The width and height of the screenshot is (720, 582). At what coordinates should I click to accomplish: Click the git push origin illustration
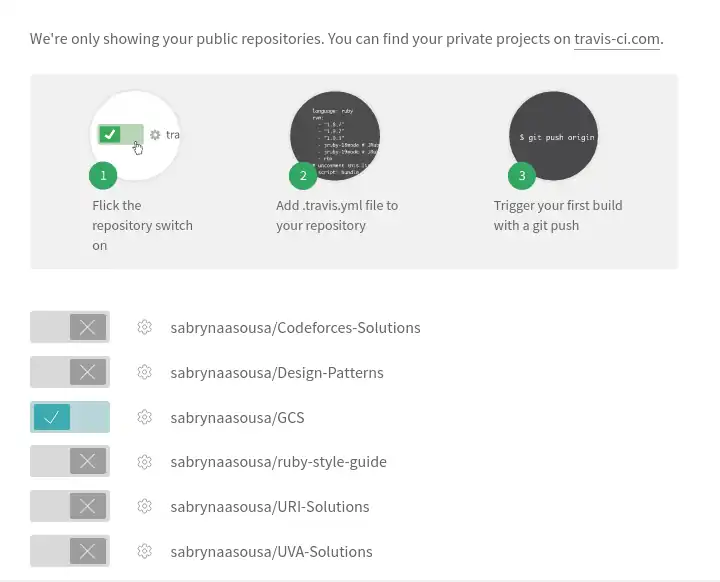point(553,136)
